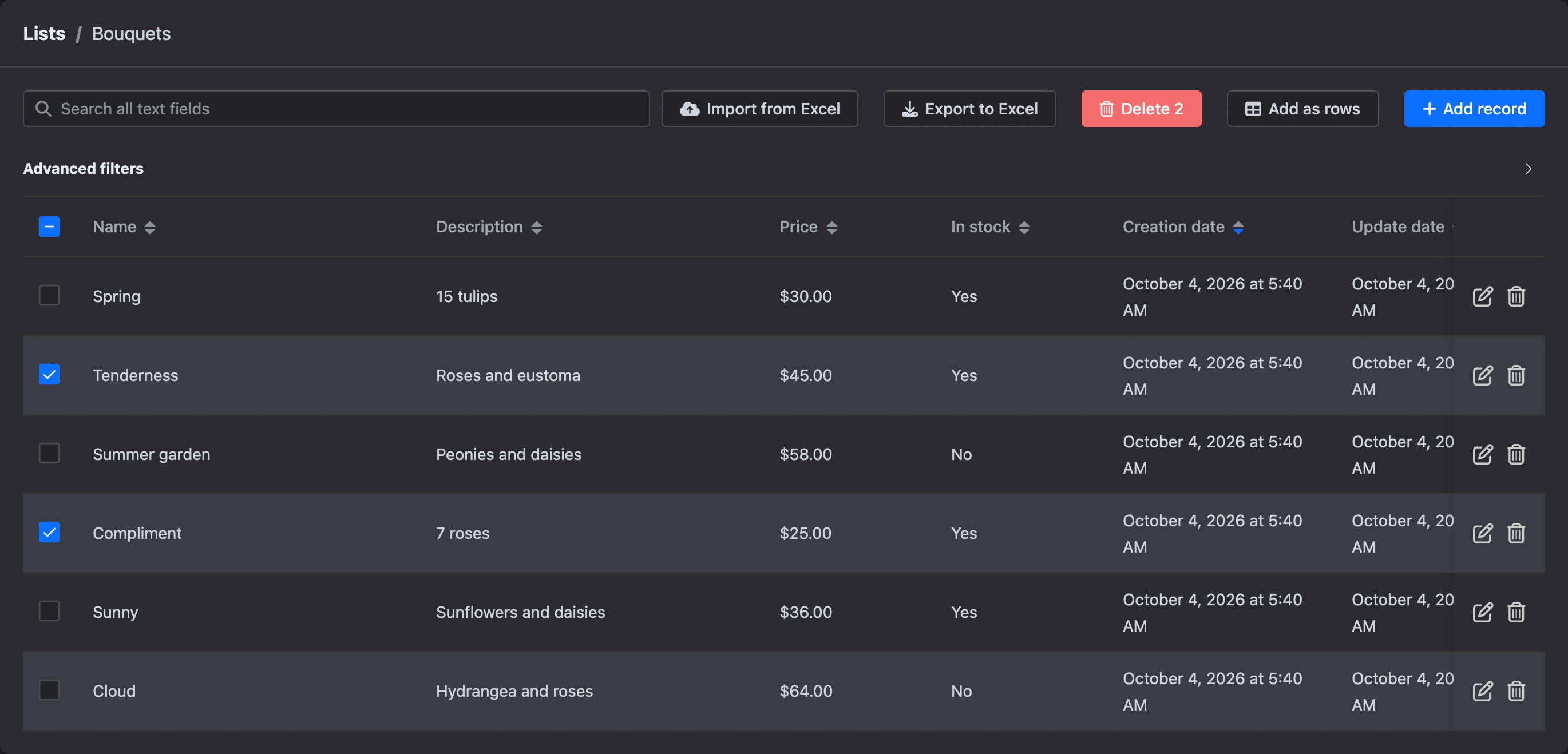
Task: Toggle the select-all header checkbox
Action: [x=49, y=227]
